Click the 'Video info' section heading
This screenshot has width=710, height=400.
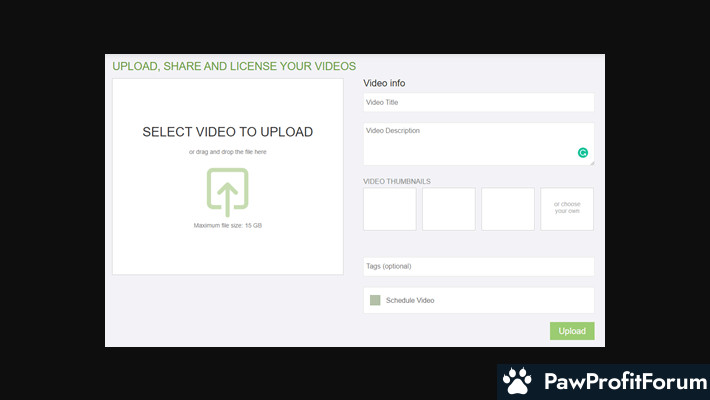[384, 83]
